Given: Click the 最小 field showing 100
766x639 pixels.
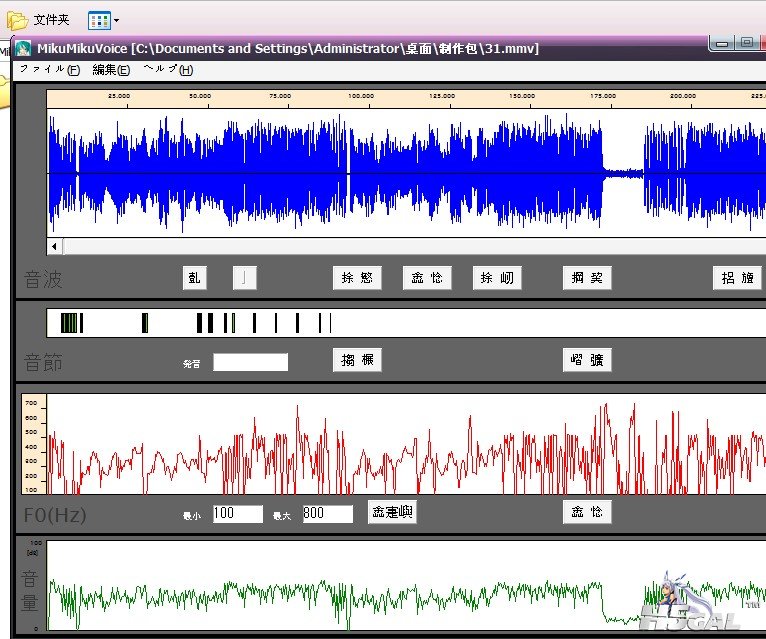Looking at the screenshot, I should tap(238, 513).
